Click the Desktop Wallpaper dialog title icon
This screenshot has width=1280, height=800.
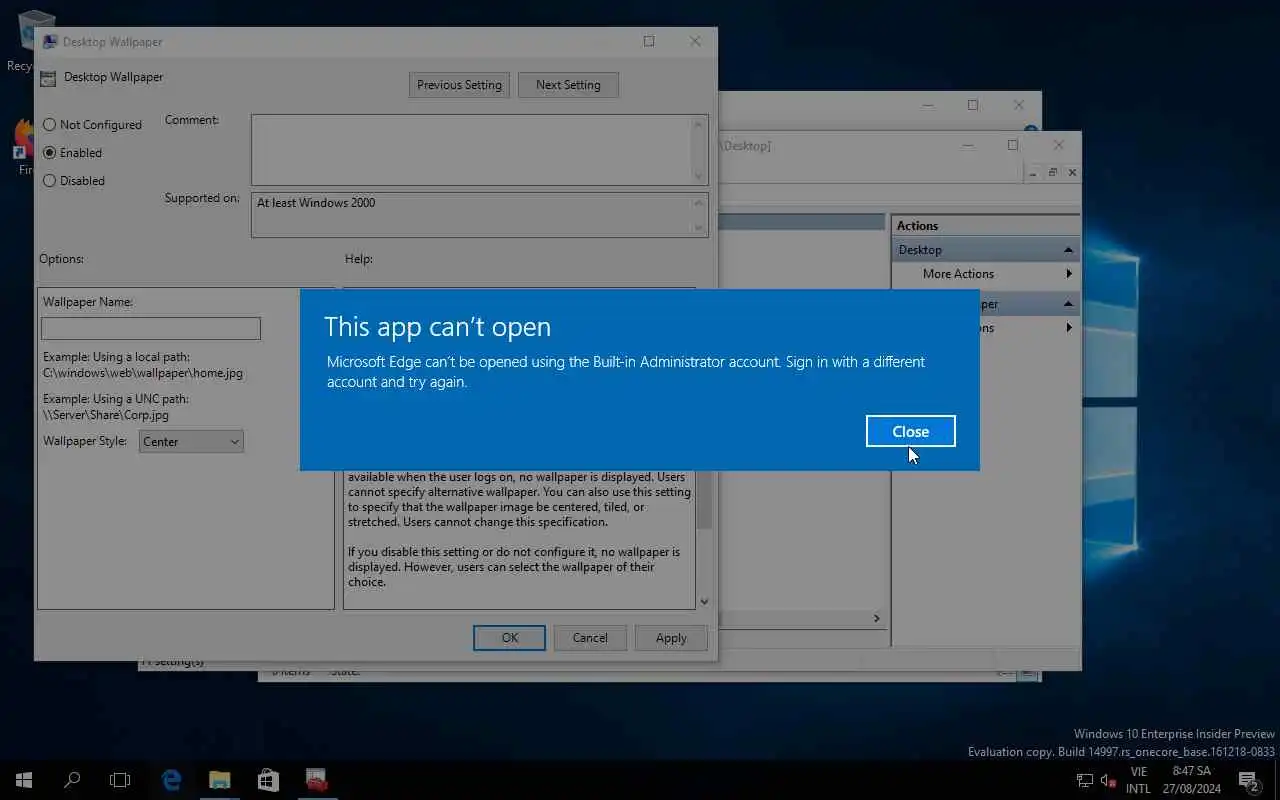click(49, 42)
